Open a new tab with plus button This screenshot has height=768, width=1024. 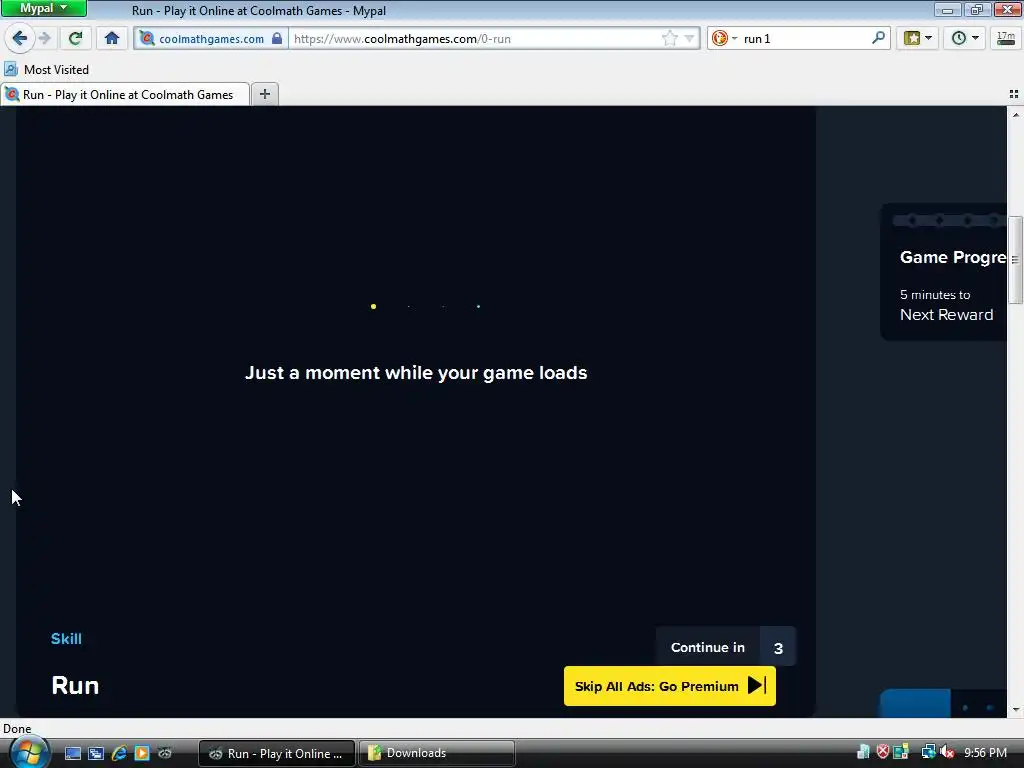(264, 94)
